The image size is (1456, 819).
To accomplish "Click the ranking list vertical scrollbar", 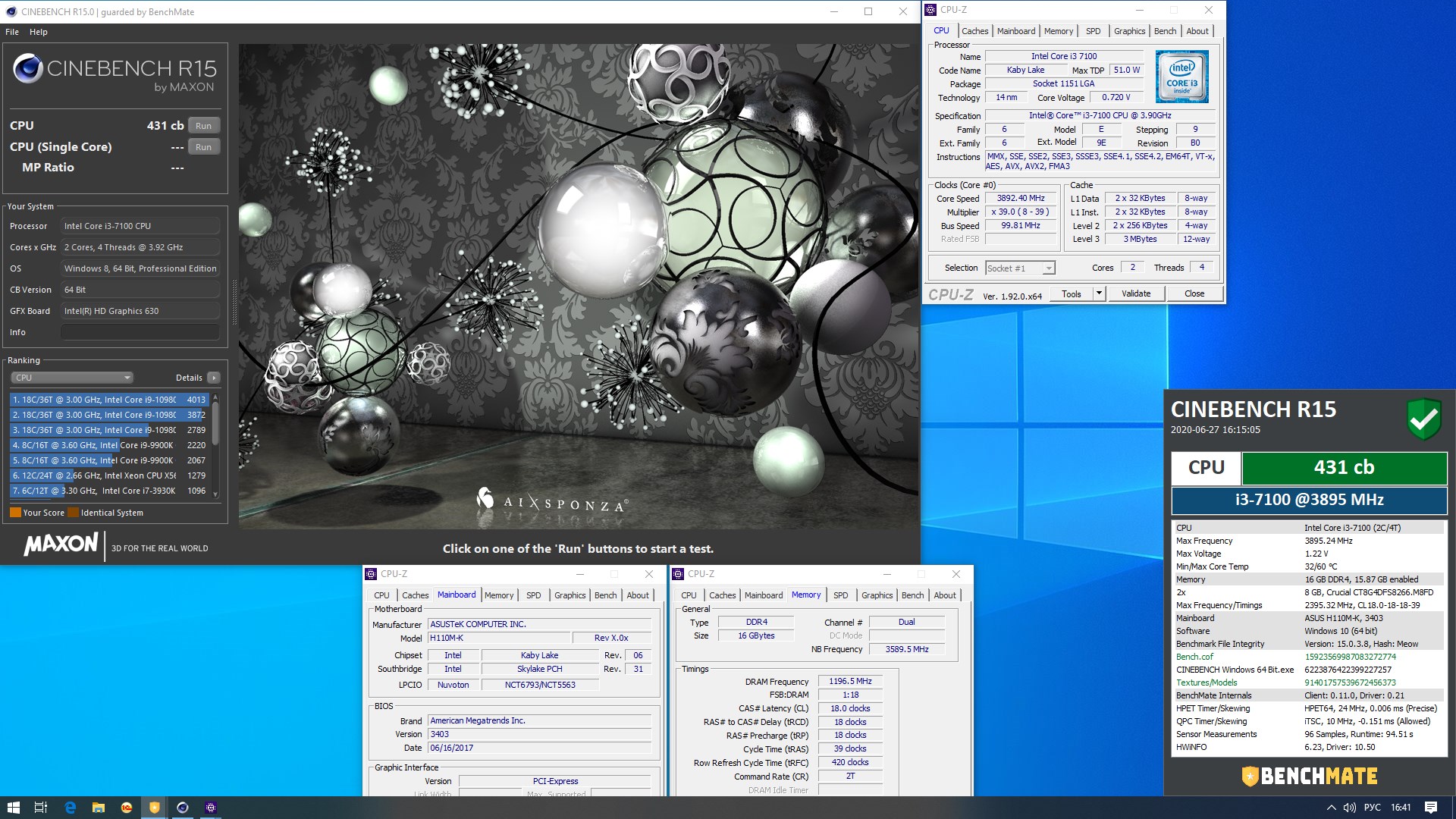I will [215, 445].
